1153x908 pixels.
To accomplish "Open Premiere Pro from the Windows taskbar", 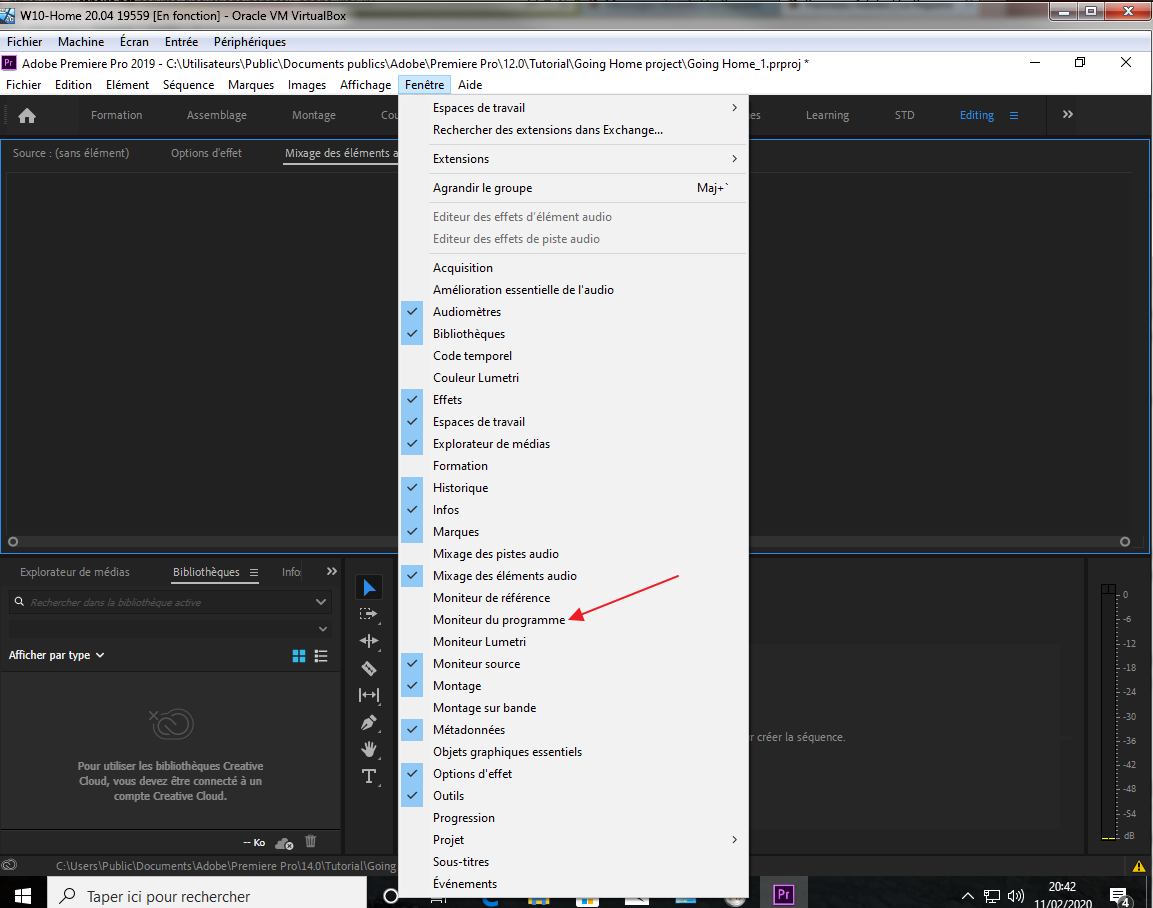I will tap(783, 894).
